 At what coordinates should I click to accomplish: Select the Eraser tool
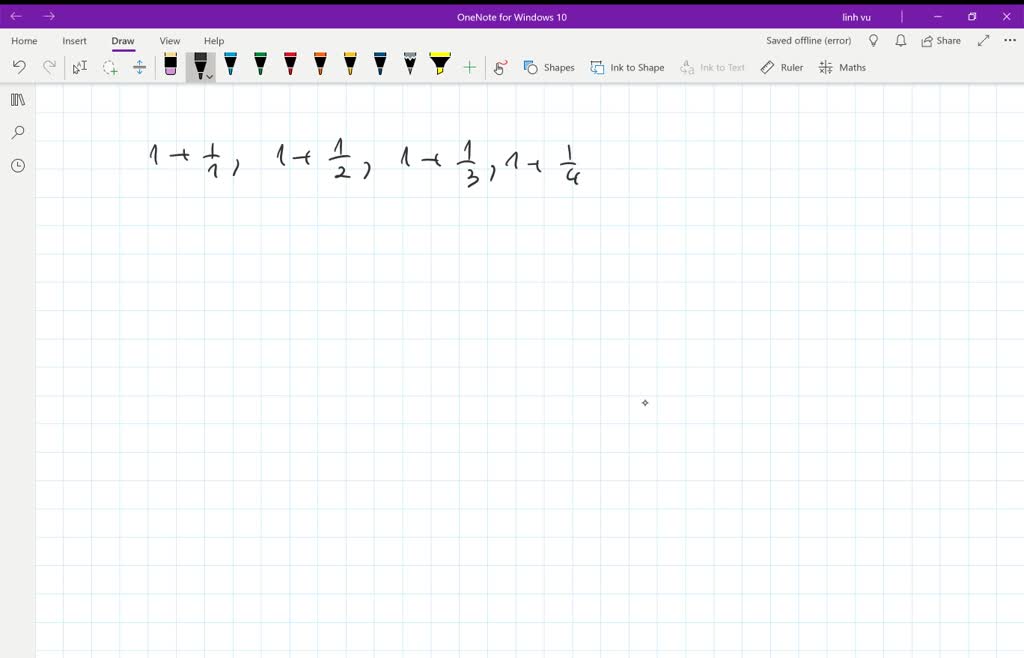coord(171,67)
